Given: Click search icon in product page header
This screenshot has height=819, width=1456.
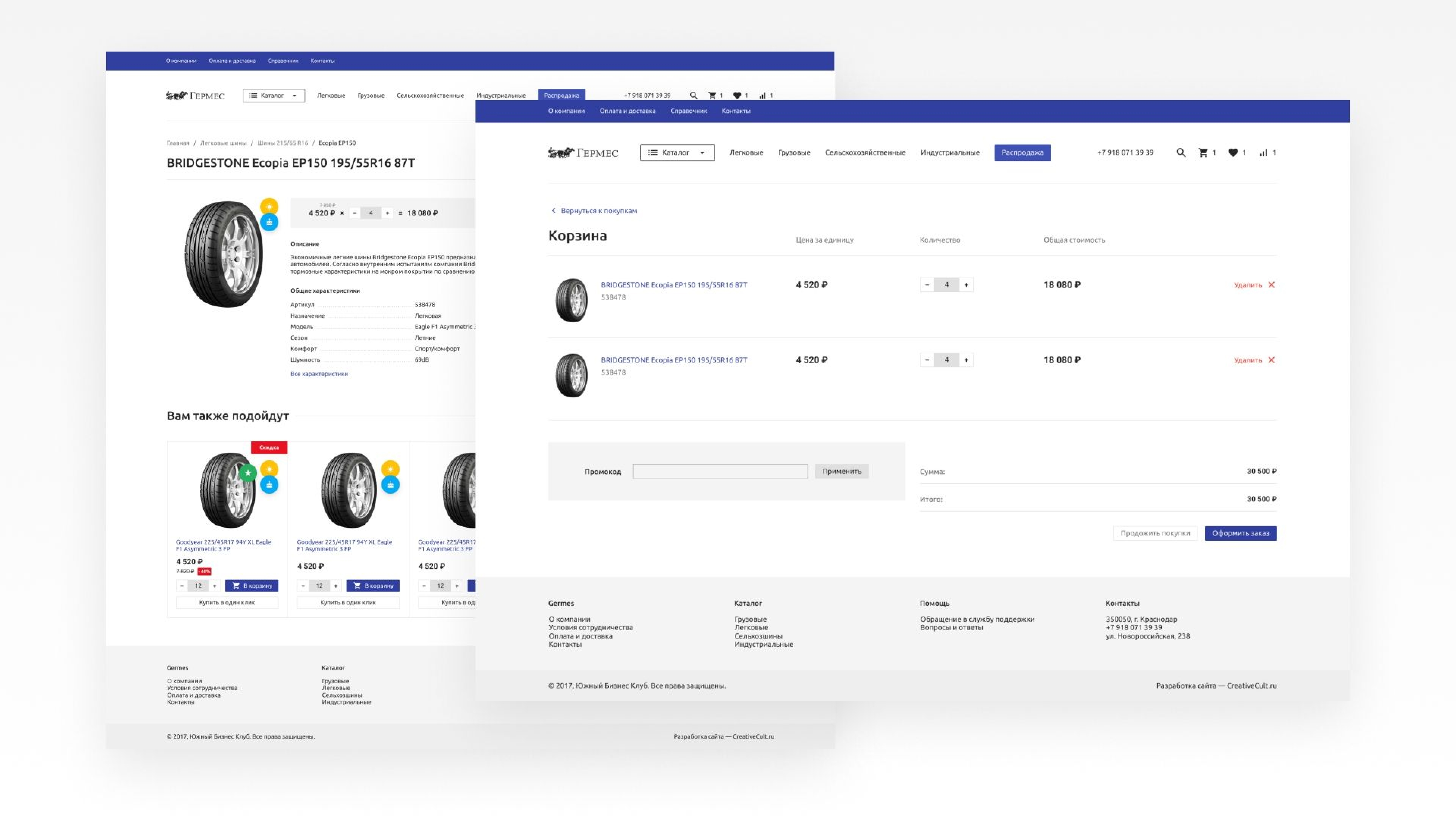Looking at the screenshot, I should click(x=693, y=96).
